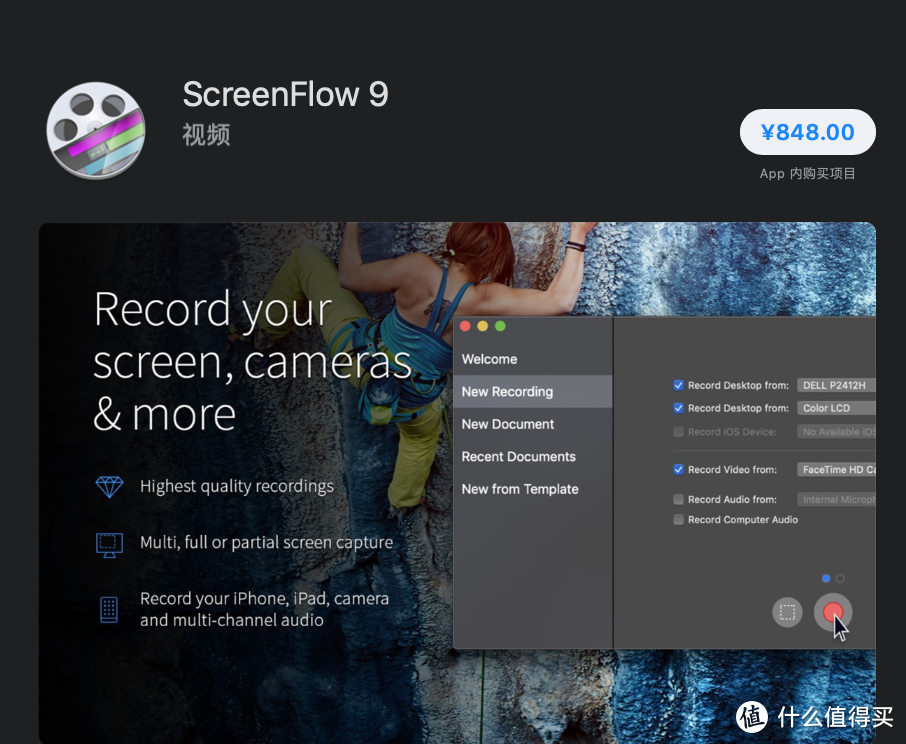Viewport: 906px width, 744px height.
Task: Uncheck Record Desktop from DELL P2412H checkbox
Action: pyautogui.click(x=679, y=385)
